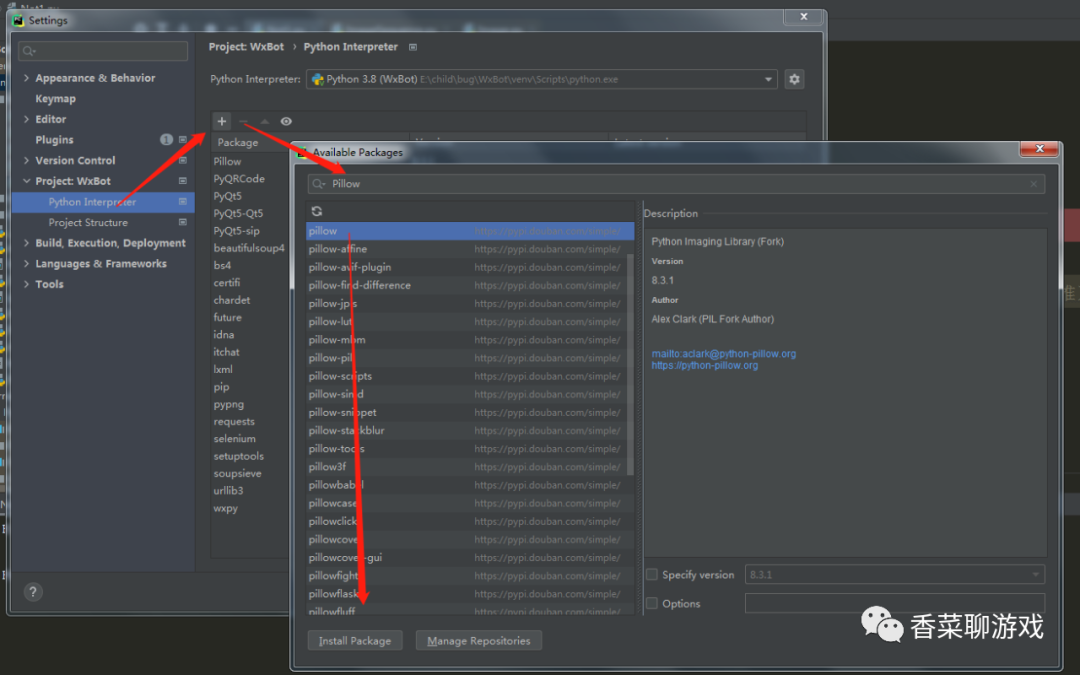Click the available packages list scrollbar
Screen dimensions: 1080x675
pos(630,365)
